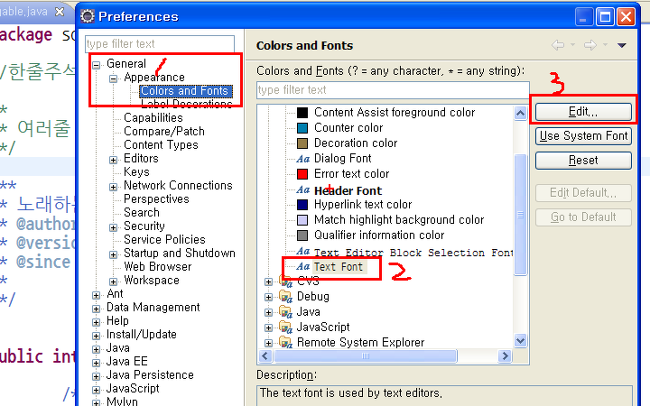650x406 pixels.
Task: Expand the Editors tree node
Action: [x=113, y=160]
